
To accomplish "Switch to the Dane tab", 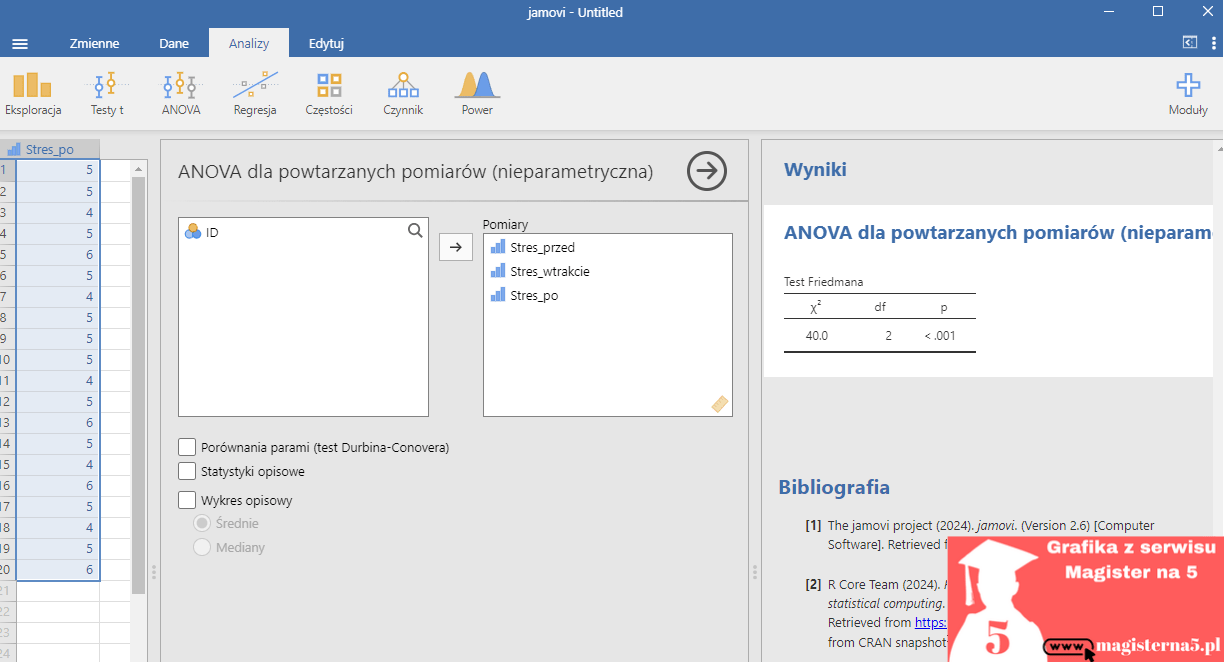I will tap(174, 44).
